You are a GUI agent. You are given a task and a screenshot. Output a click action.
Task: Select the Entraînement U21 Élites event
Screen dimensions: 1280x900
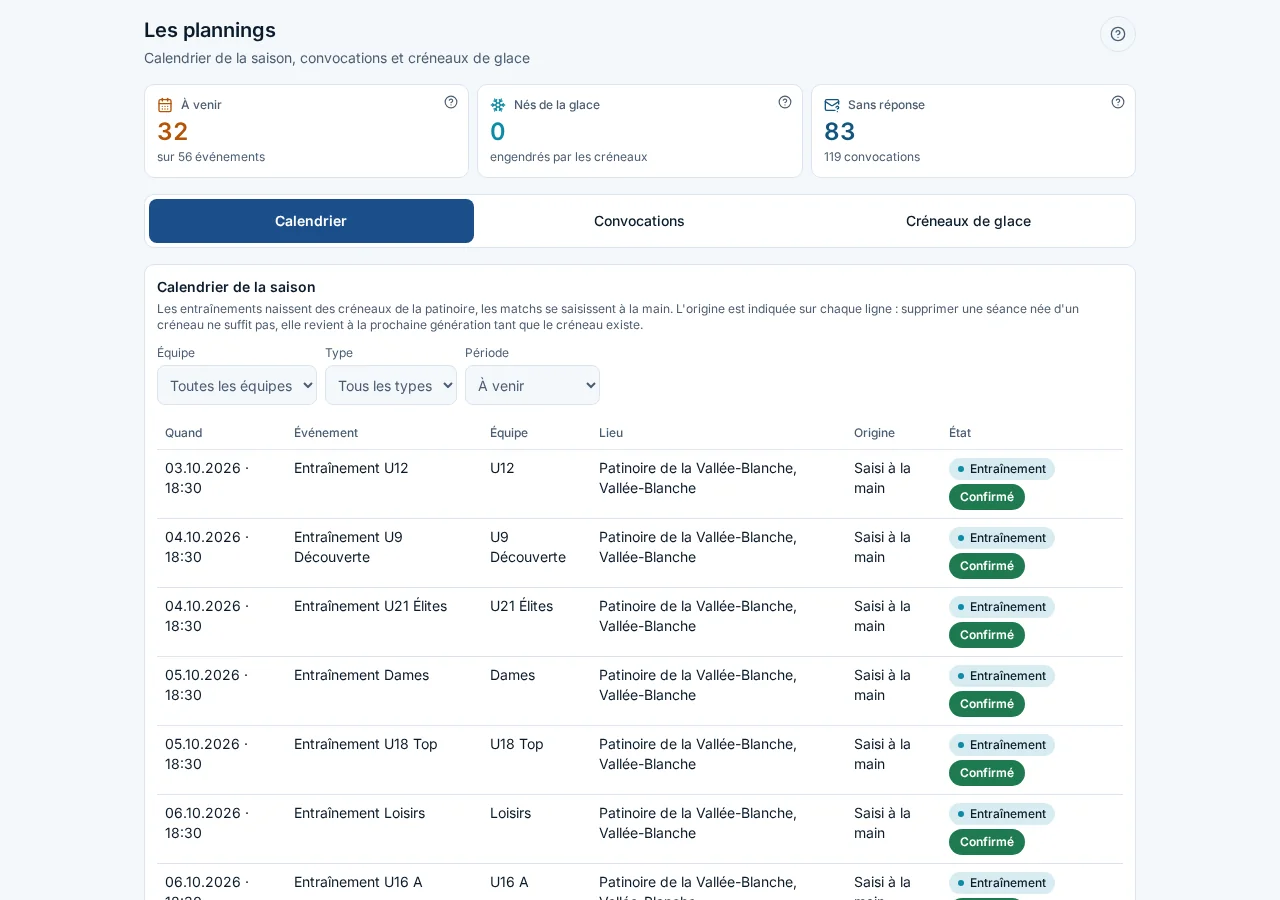coord(370,606)
